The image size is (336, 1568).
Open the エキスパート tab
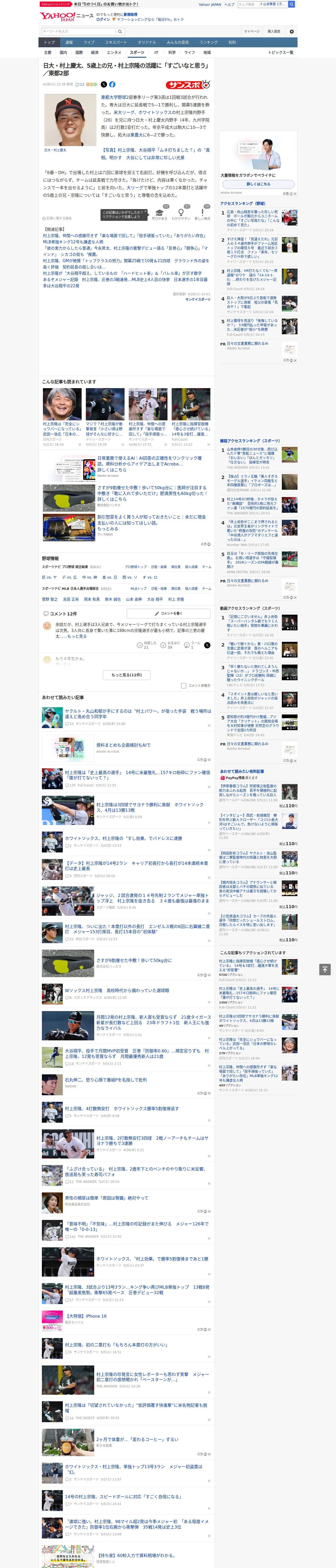pyautogui.click(x=116, y=43)
